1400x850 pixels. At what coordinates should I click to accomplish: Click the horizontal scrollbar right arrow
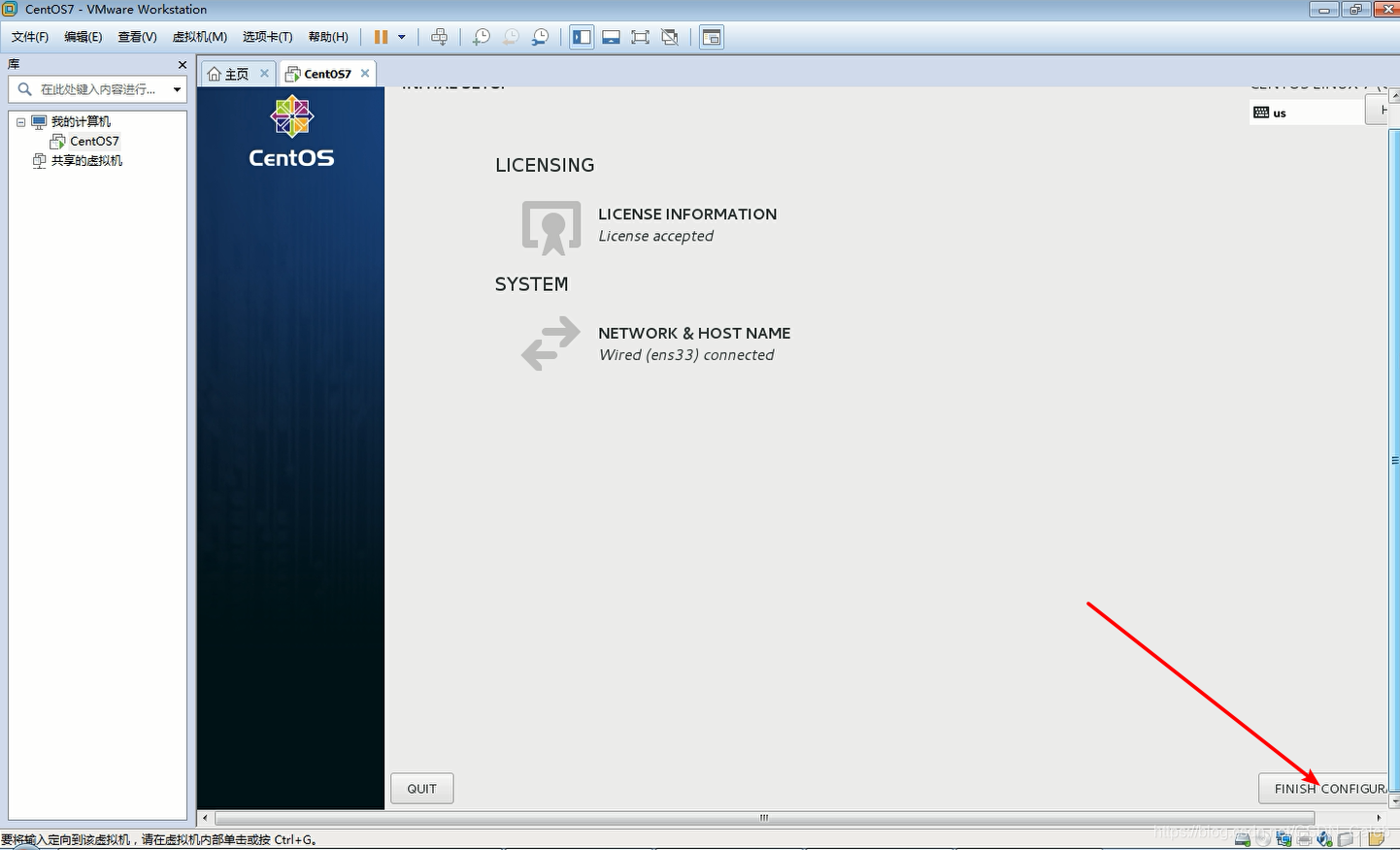point(1379,818)
